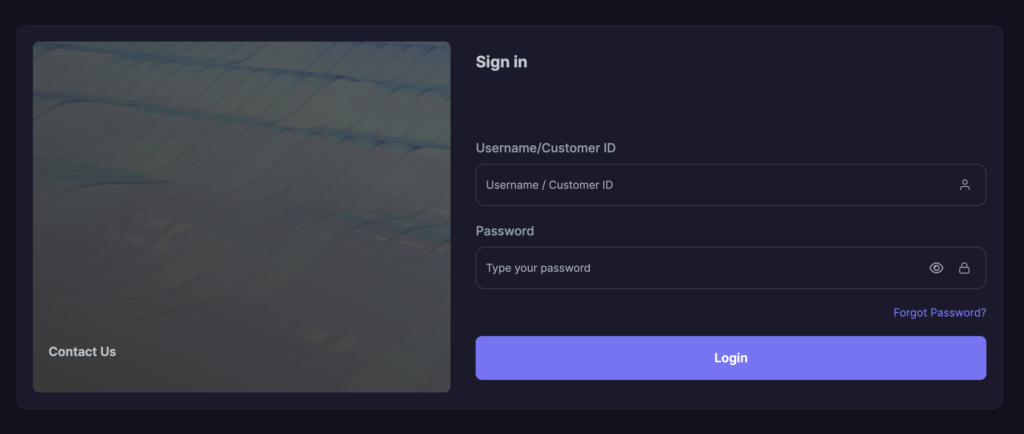
Task: Show the typed password using the eye toggle
Action: coord(937,268)
